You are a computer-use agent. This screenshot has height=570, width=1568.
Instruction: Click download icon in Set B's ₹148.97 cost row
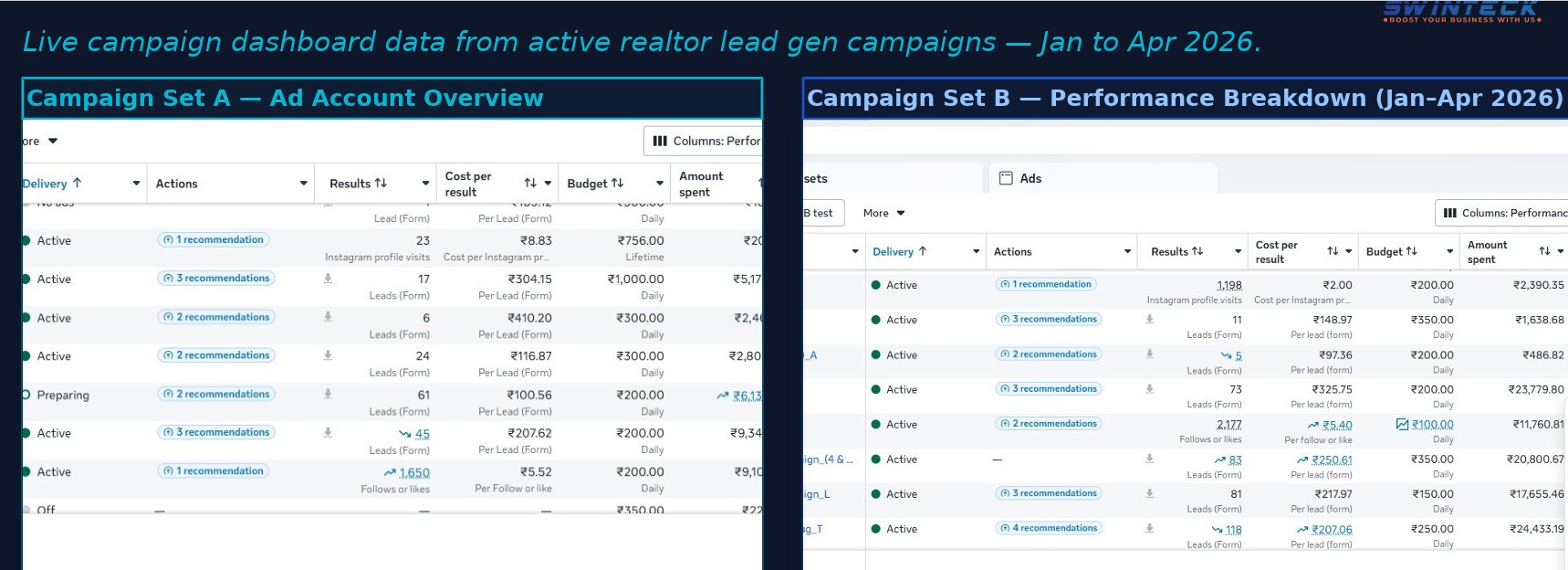(1150, 319)
